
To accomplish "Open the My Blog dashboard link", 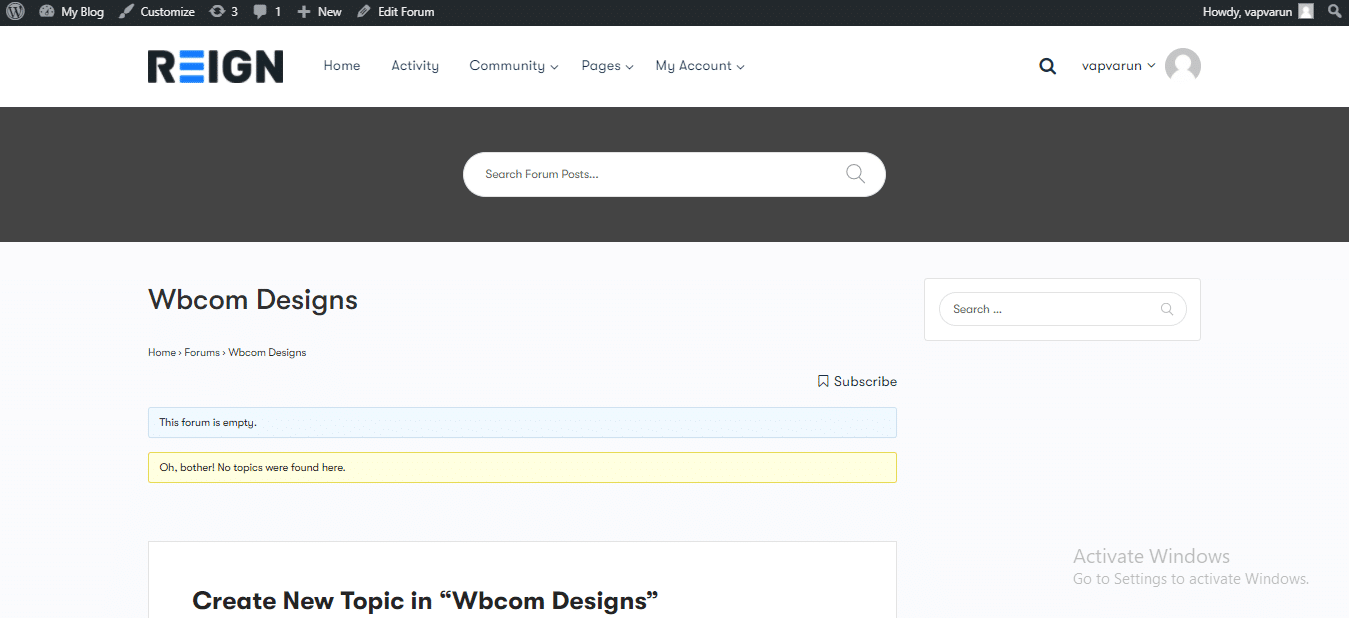I will tap(72, 12).
